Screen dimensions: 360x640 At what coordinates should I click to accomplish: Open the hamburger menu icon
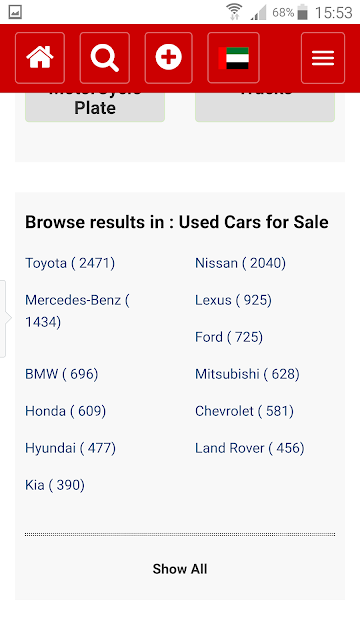click(x=323, y=58)
